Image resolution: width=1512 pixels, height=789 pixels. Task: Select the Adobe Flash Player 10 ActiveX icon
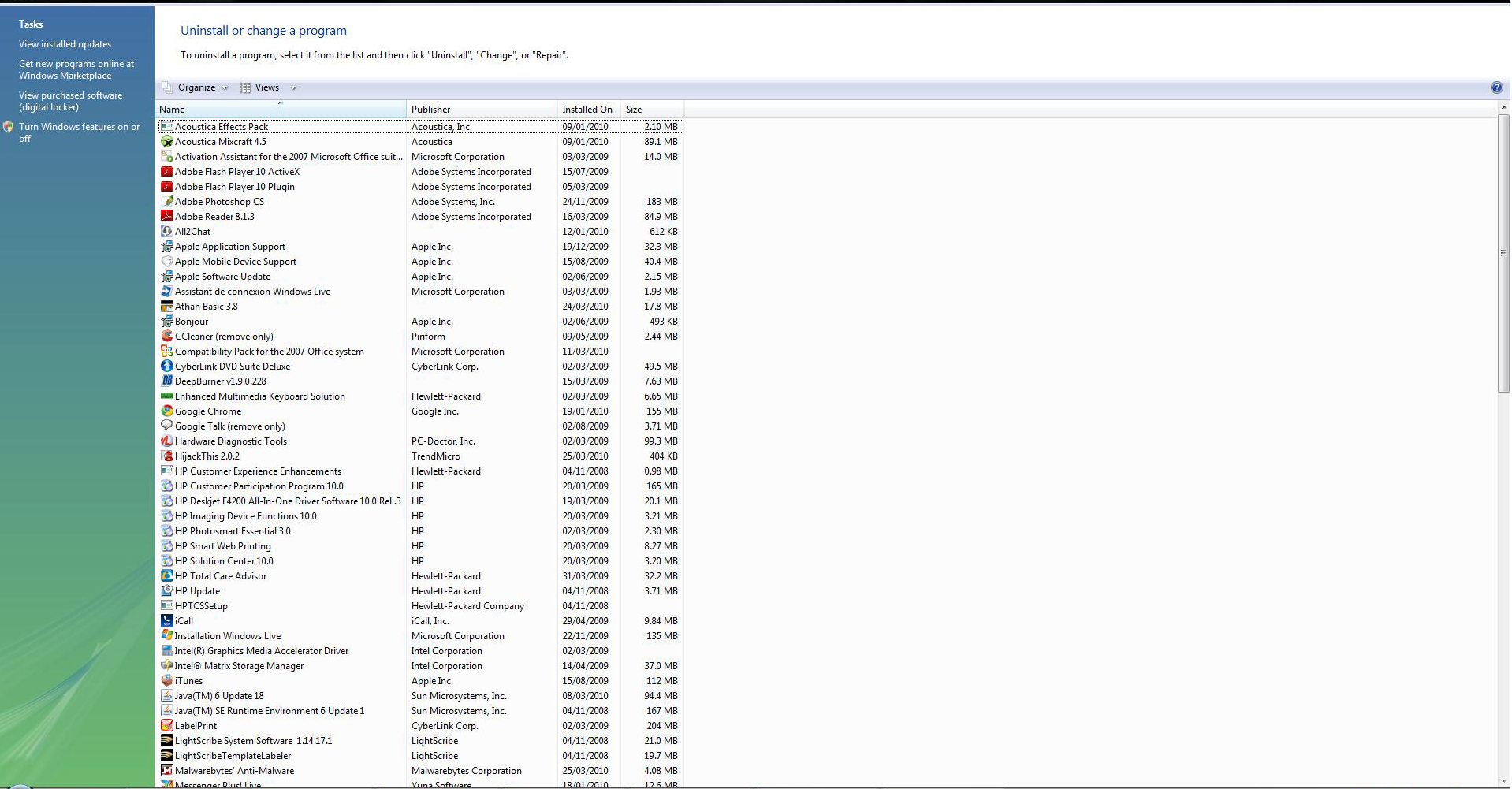(x=166, y=172)
